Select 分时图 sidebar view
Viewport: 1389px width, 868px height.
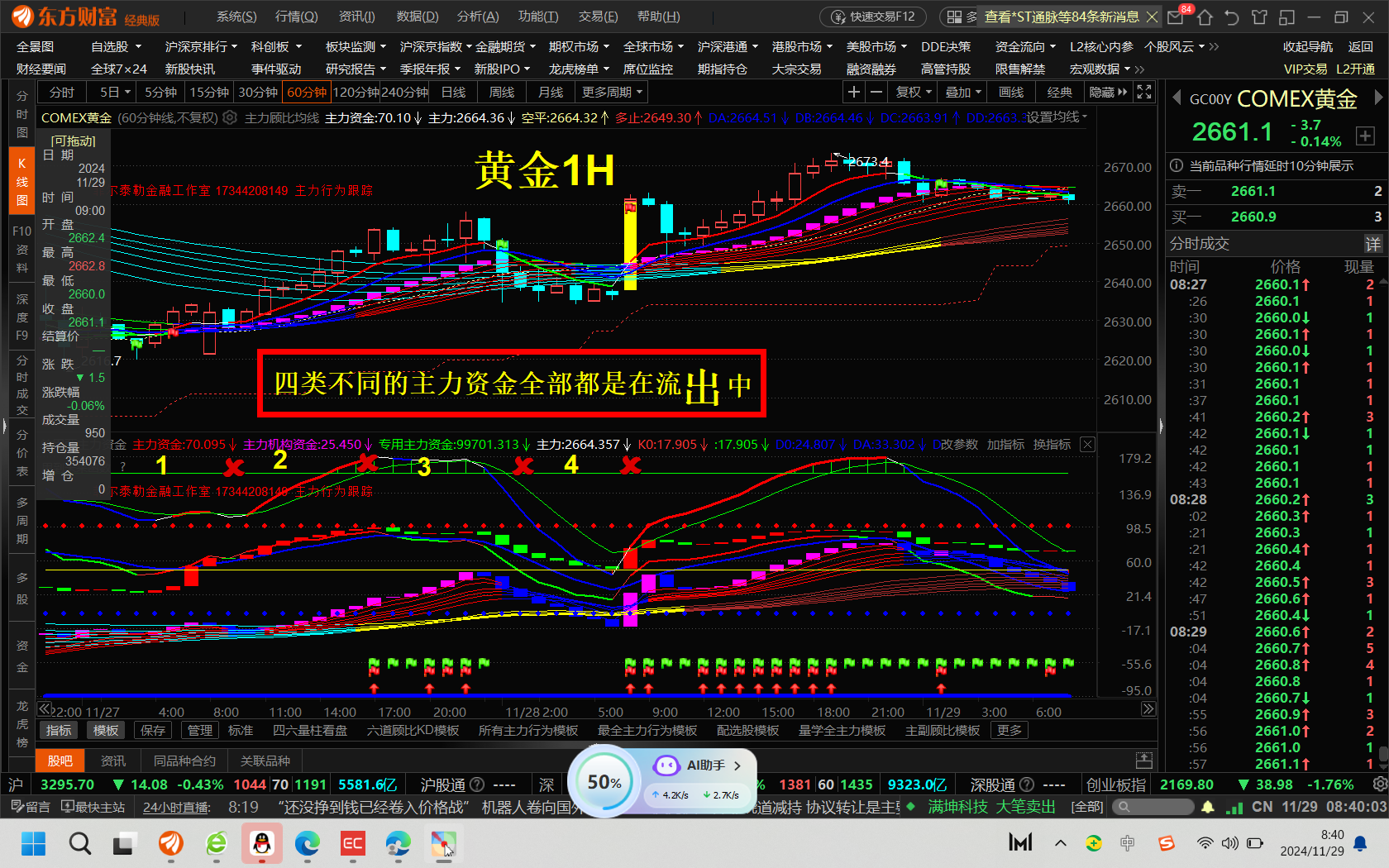point(22,114)
